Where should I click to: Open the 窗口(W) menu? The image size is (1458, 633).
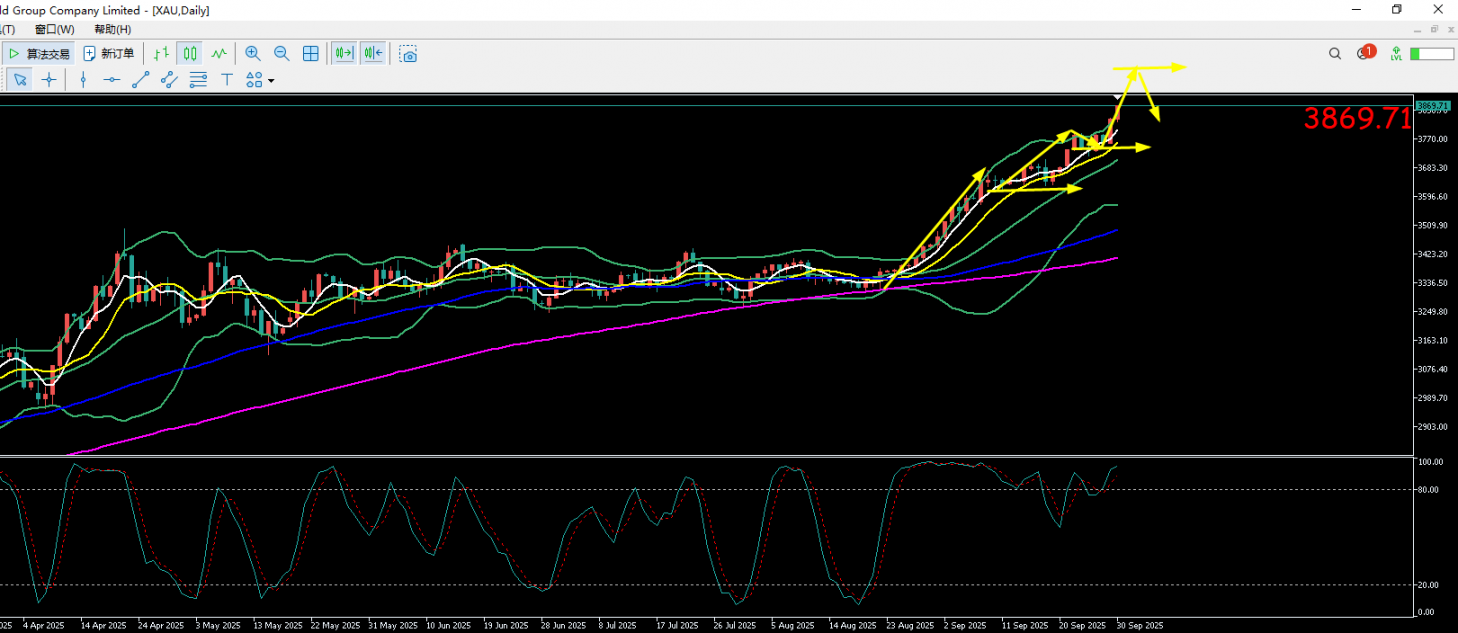click(57, 29)
